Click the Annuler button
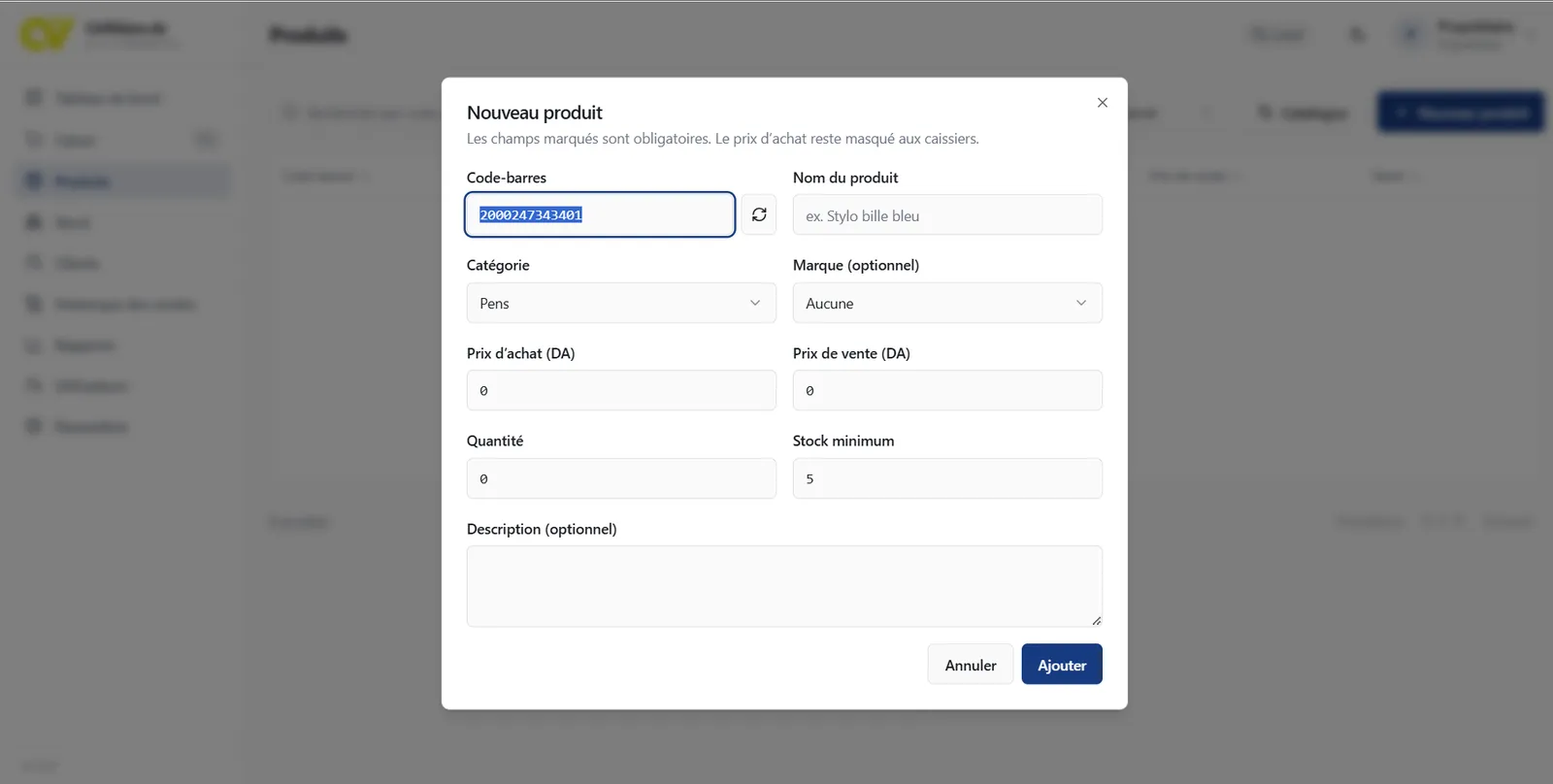1553x784 pixels. [971, 665]
